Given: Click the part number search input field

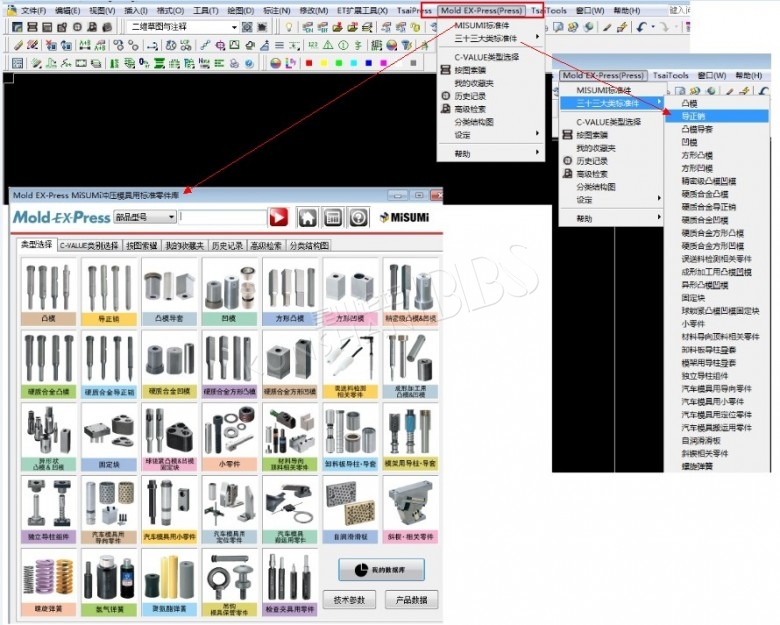Looking at the screenshot, I should (223, 217).
